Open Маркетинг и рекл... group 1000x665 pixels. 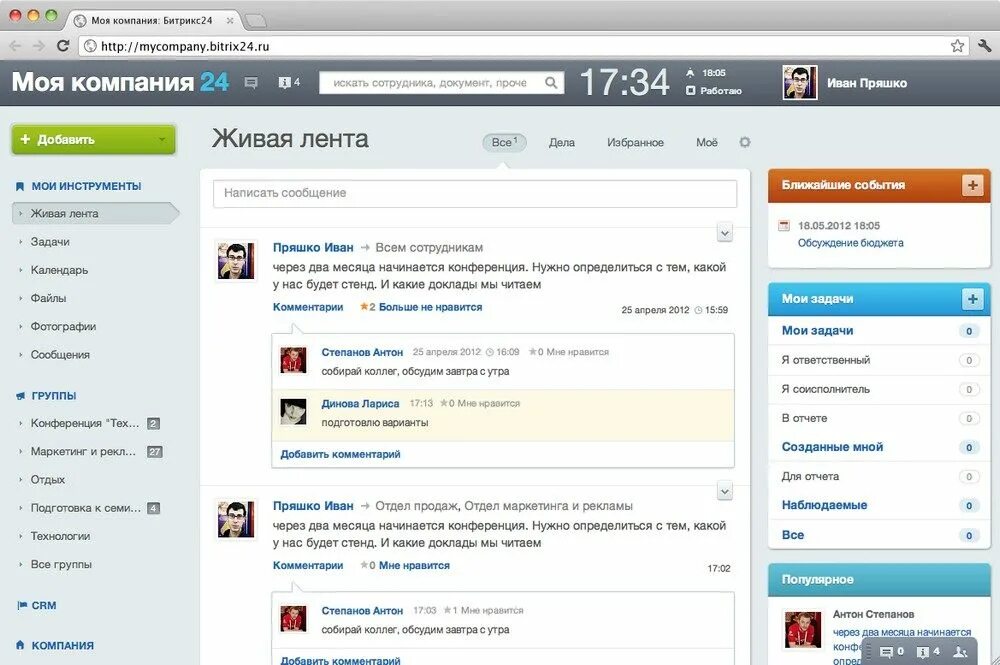83,451
